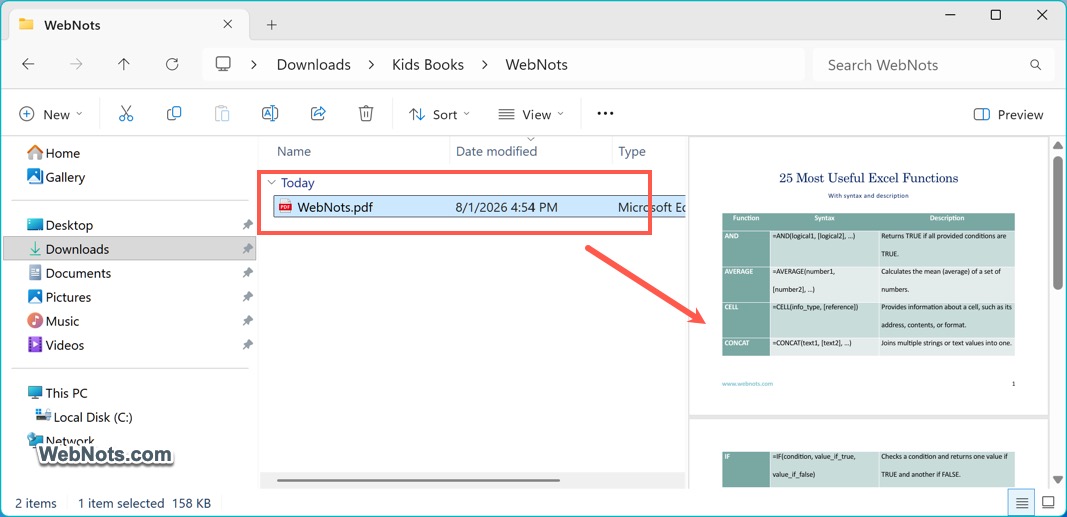Click the first PDF page preview thumbnail
The height and width of the screenshot is (517, 1067).
tap(868, 276)
